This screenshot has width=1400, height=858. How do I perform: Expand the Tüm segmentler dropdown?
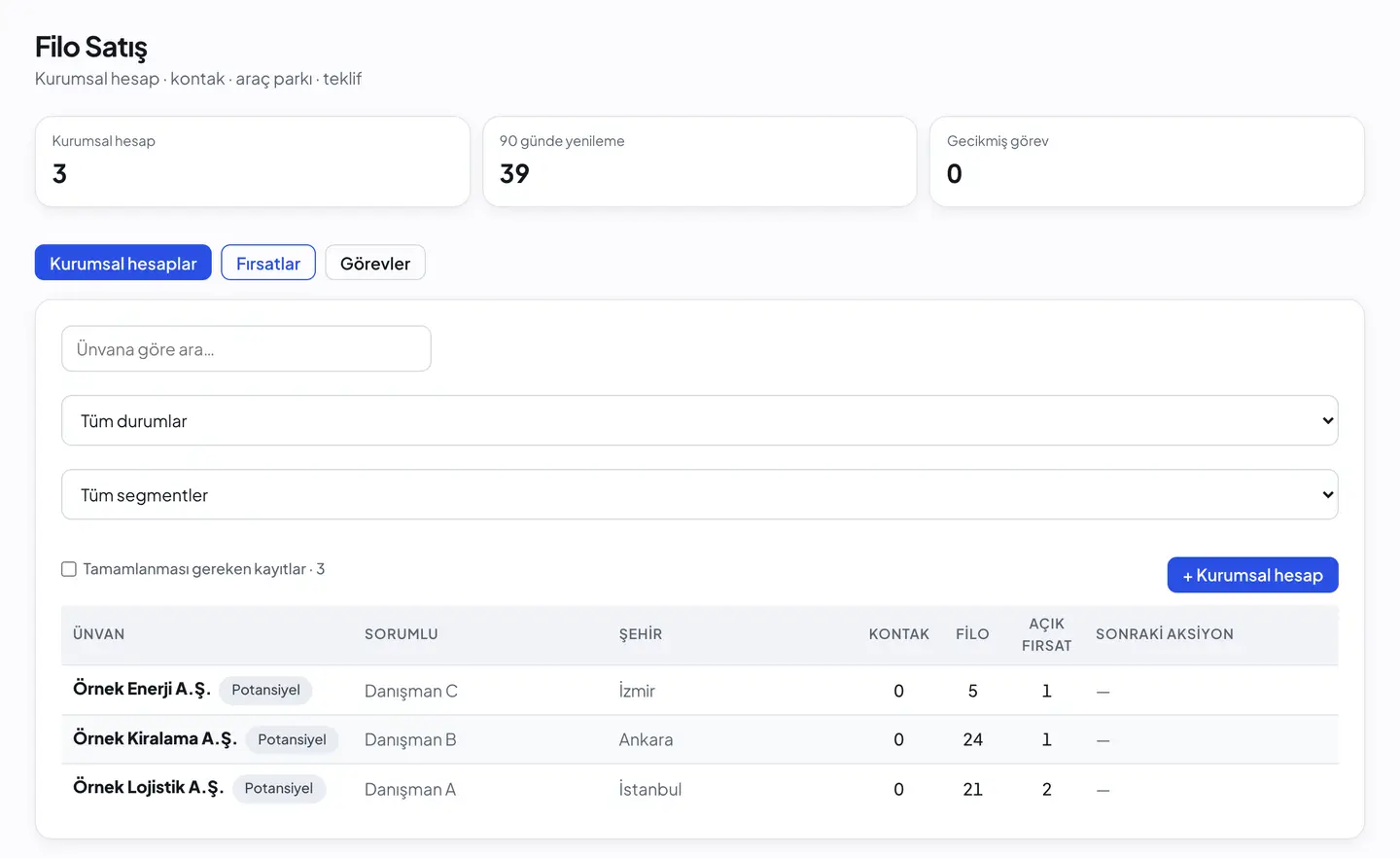click(x=700, y=494)
